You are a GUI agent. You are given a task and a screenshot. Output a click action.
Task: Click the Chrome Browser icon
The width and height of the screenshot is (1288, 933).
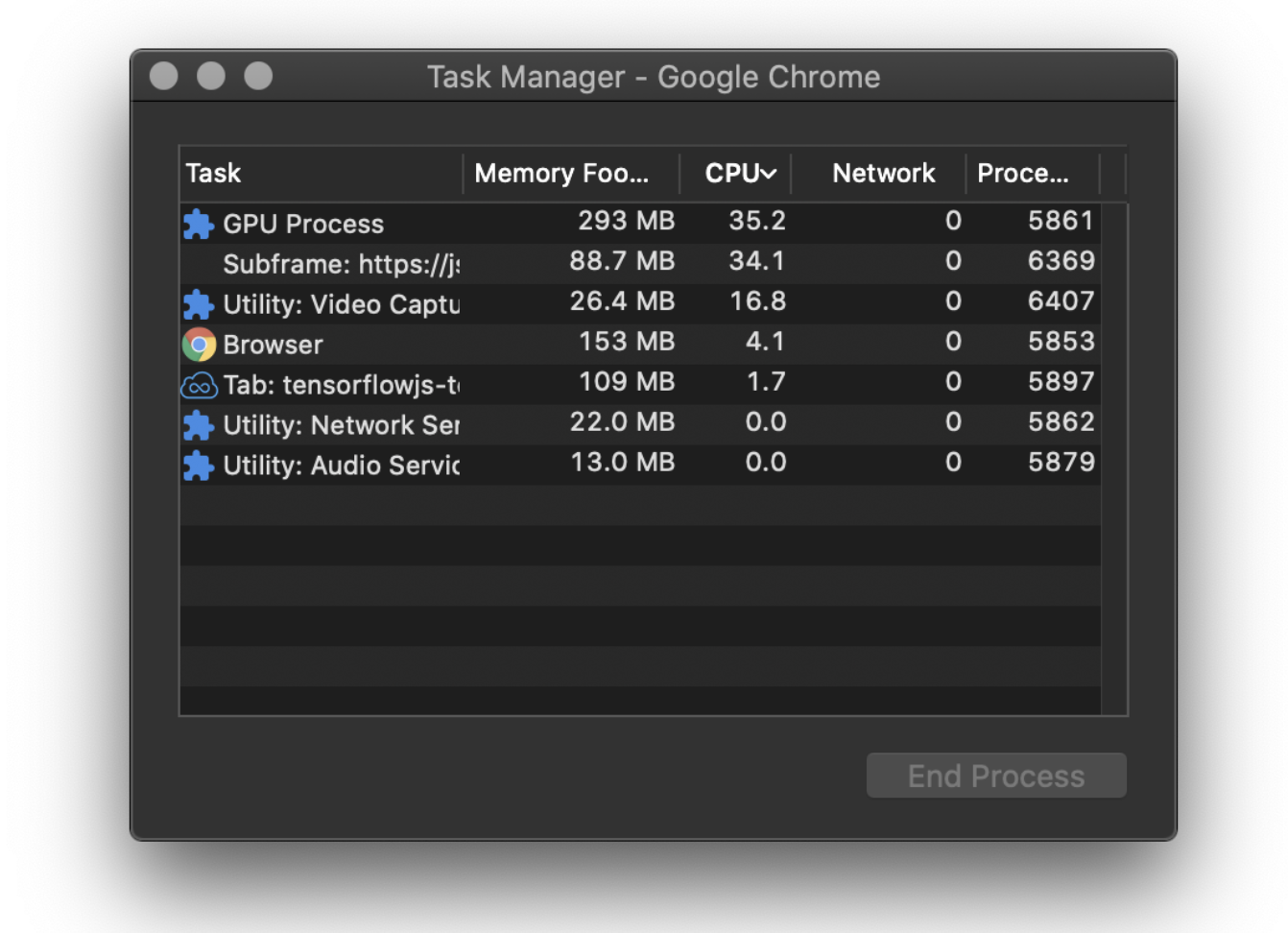pyautogui.click(x=199, y=344)
